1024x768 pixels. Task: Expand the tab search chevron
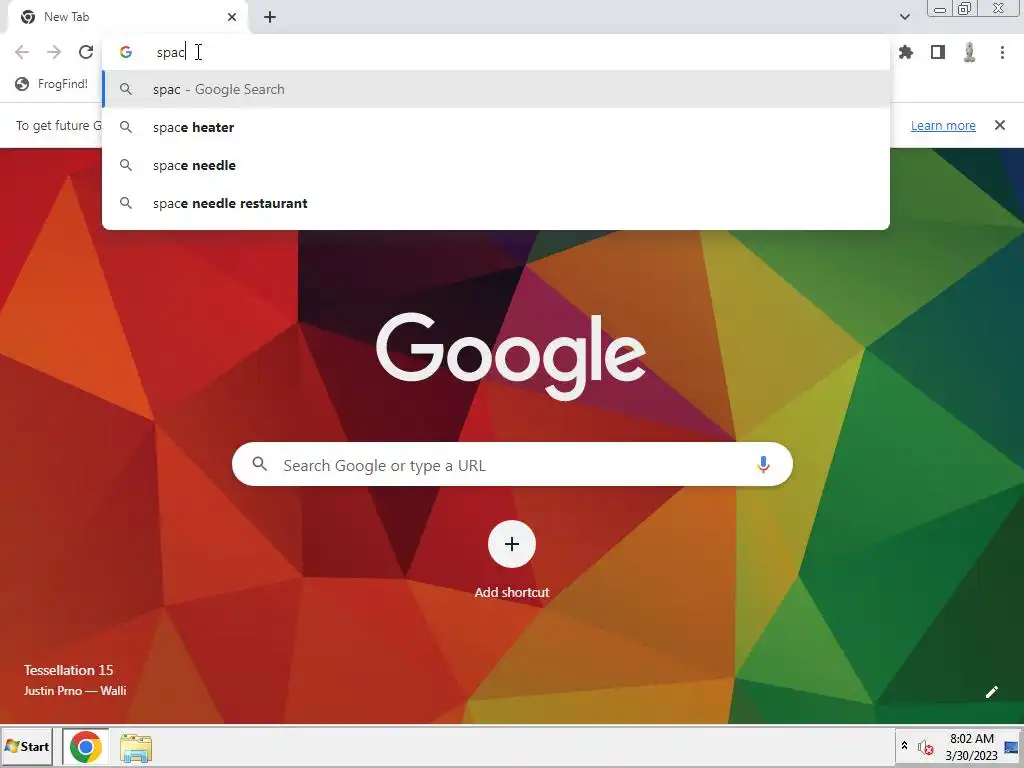(904, 17)
